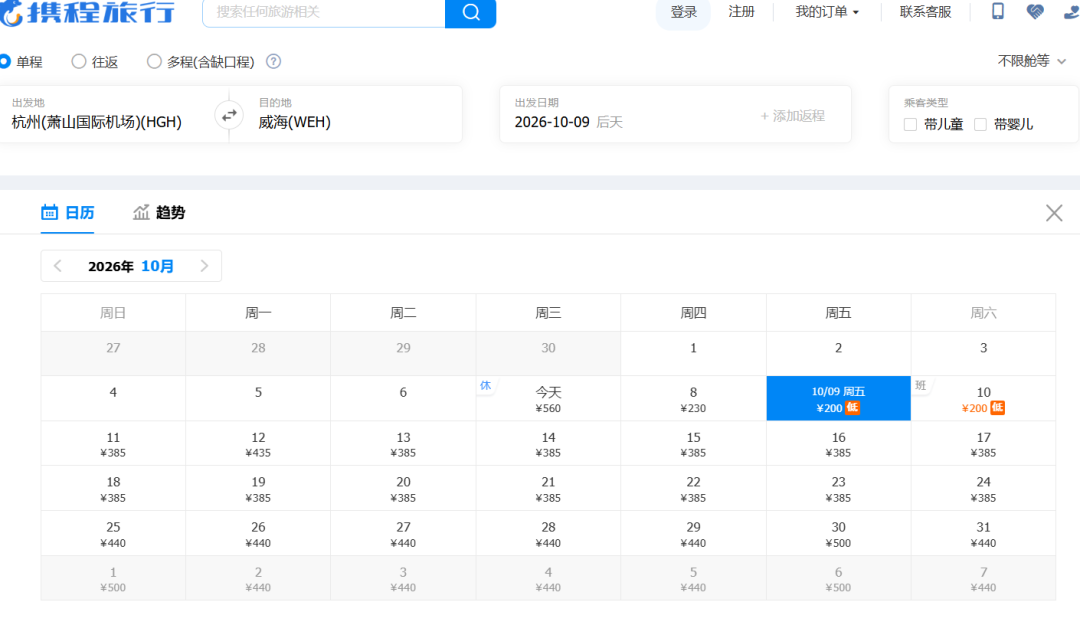The height and width of the screenshot is (625, 1080).
Task: Open the 注册 link
Action: click(x=741, y=12)
